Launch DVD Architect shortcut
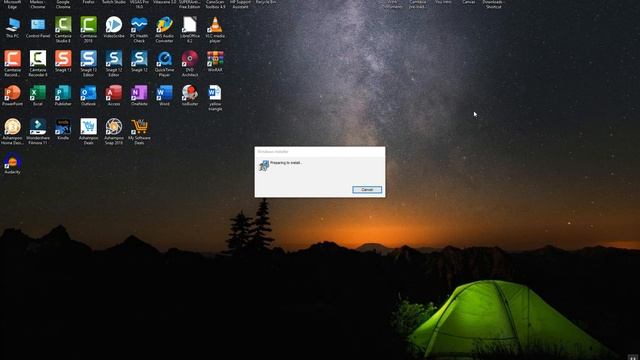 tap(190, 63)
